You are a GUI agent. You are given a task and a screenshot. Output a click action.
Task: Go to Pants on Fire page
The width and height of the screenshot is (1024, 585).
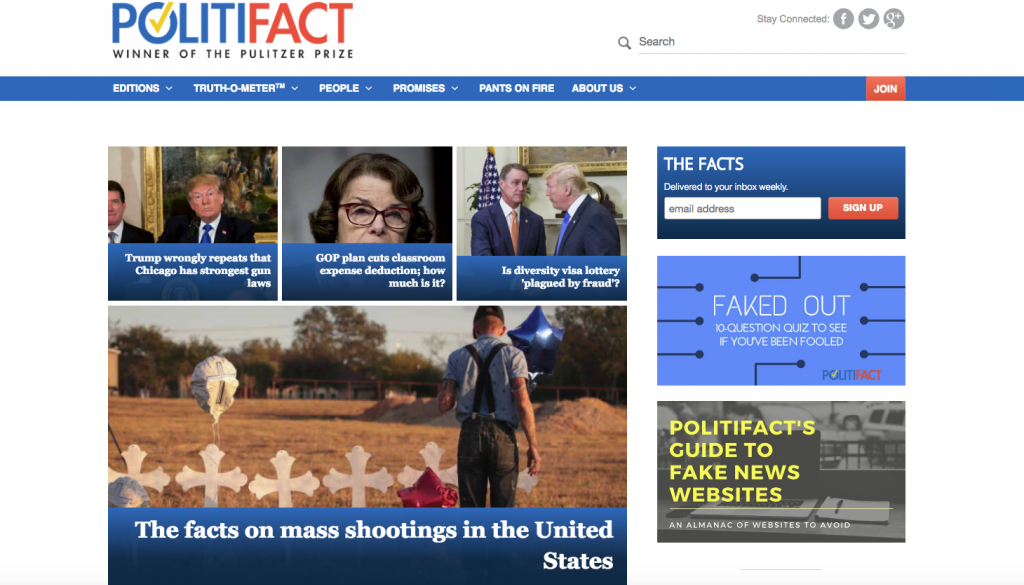tap(517, 88)
